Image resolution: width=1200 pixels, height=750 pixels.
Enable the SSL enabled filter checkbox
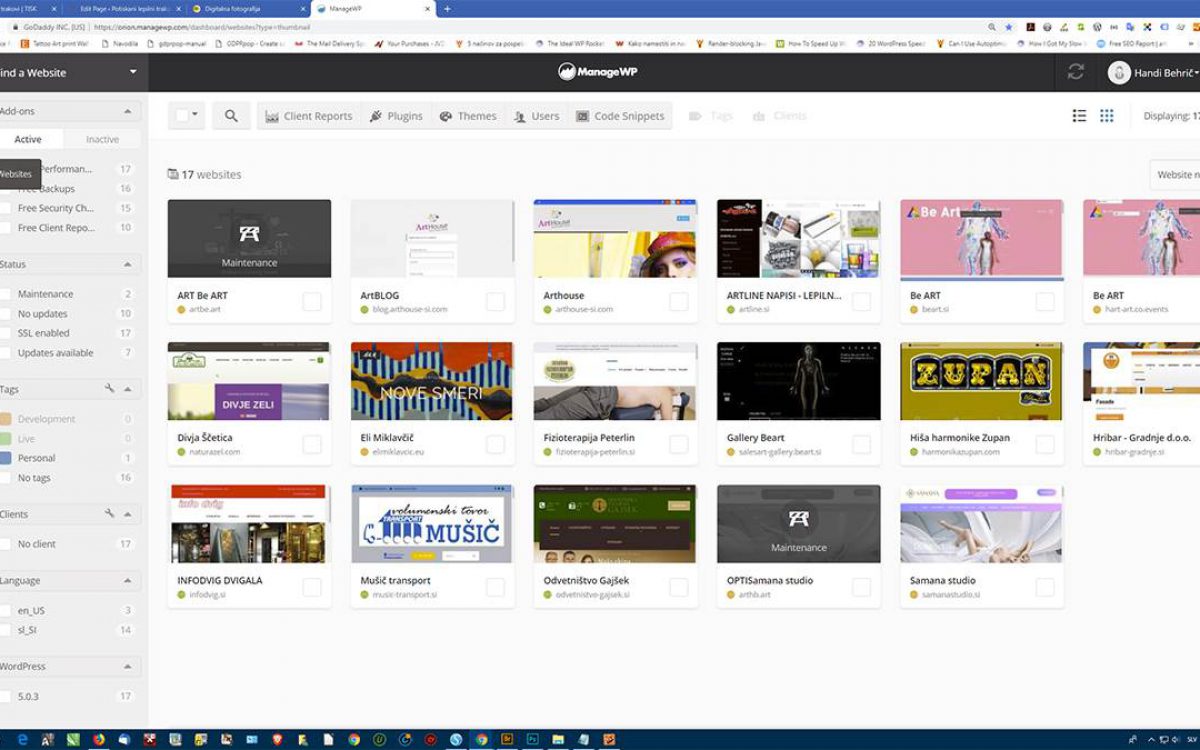click(x=6, y=333)
